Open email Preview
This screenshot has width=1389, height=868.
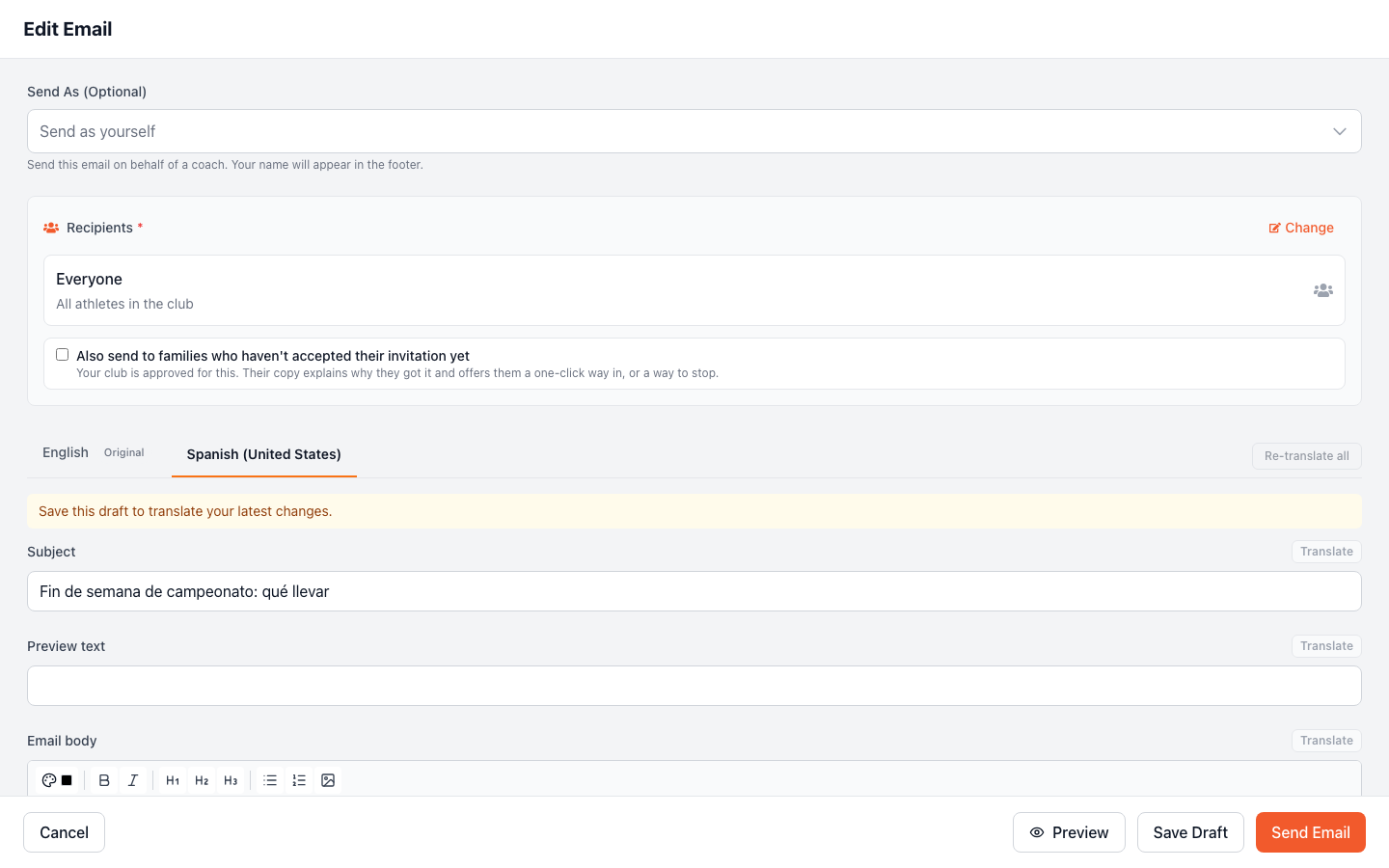[1069, 832]
